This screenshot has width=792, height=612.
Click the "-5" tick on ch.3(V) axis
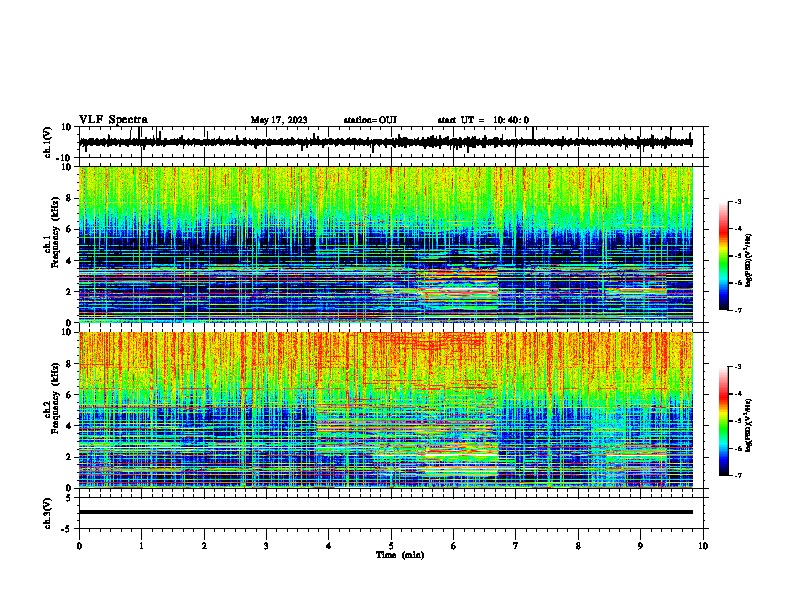coord(67,529)
